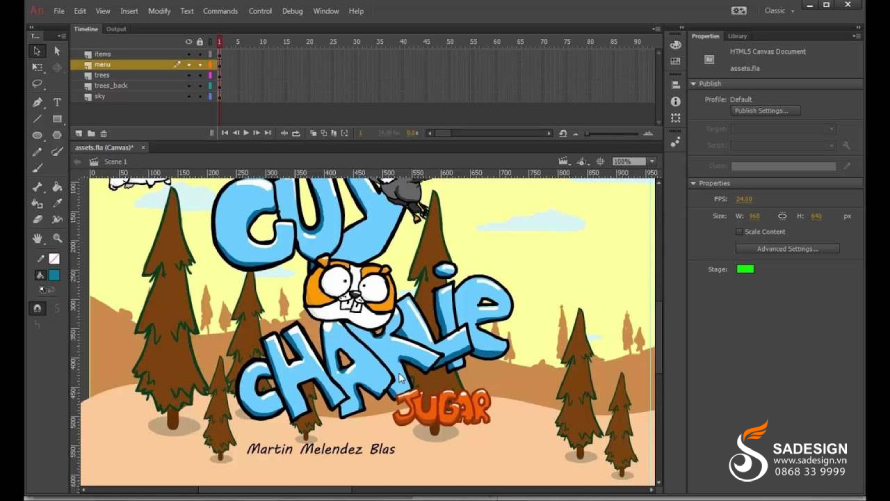Viewport: 890px width, 501px height.
Task: Click the New Layer icon
Action: tap(79, 133)
